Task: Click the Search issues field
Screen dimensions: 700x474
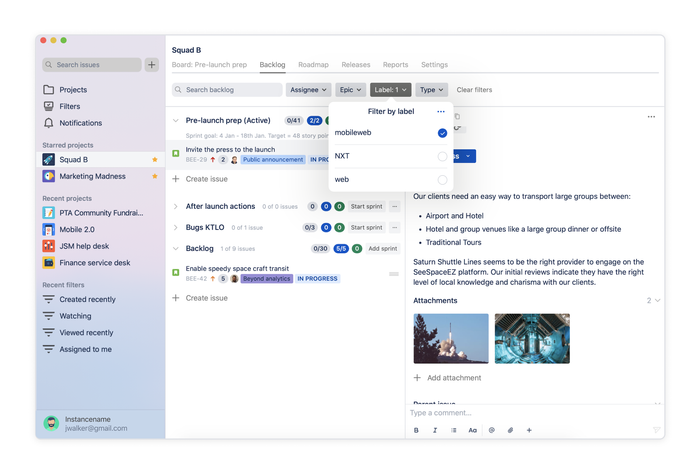Action: pyautogui.click(x=92, y=65)
